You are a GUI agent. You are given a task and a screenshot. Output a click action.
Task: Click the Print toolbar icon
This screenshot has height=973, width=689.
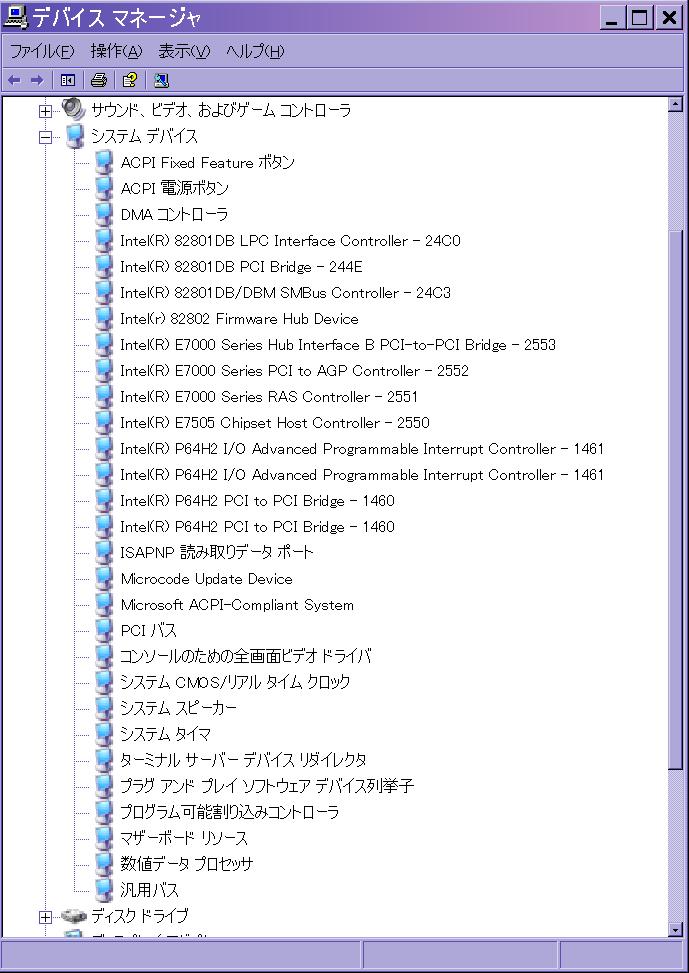click(x=99, y=80)
